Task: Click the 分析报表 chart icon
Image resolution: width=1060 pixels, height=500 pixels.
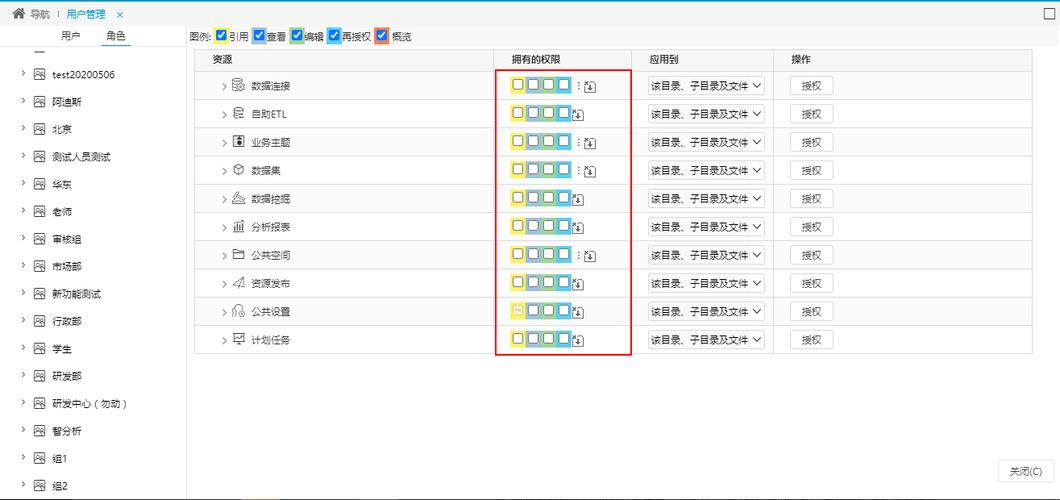Action: click(238, 227)
